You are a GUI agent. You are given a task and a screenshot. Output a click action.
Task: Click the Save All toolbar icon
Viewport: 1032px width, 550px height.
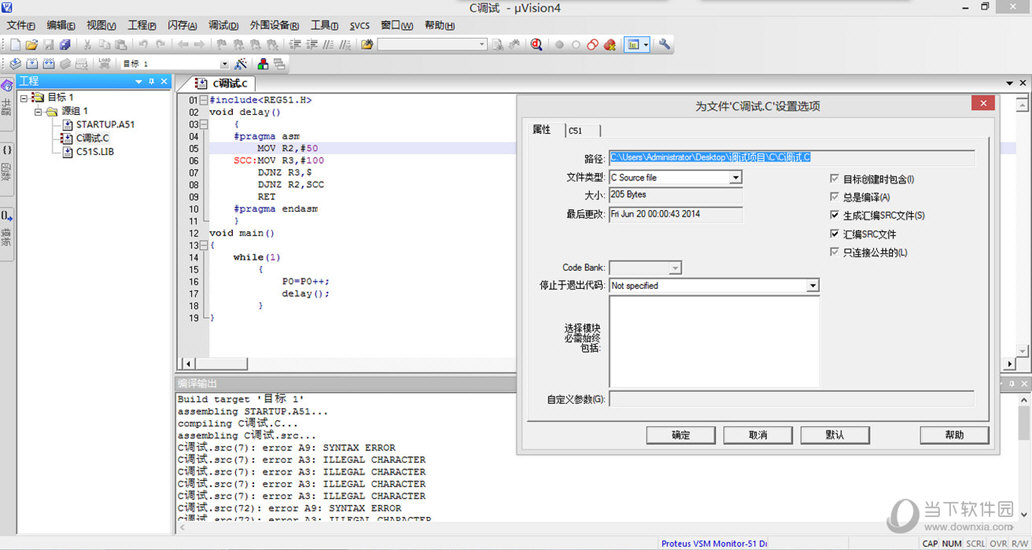(65, 45)
